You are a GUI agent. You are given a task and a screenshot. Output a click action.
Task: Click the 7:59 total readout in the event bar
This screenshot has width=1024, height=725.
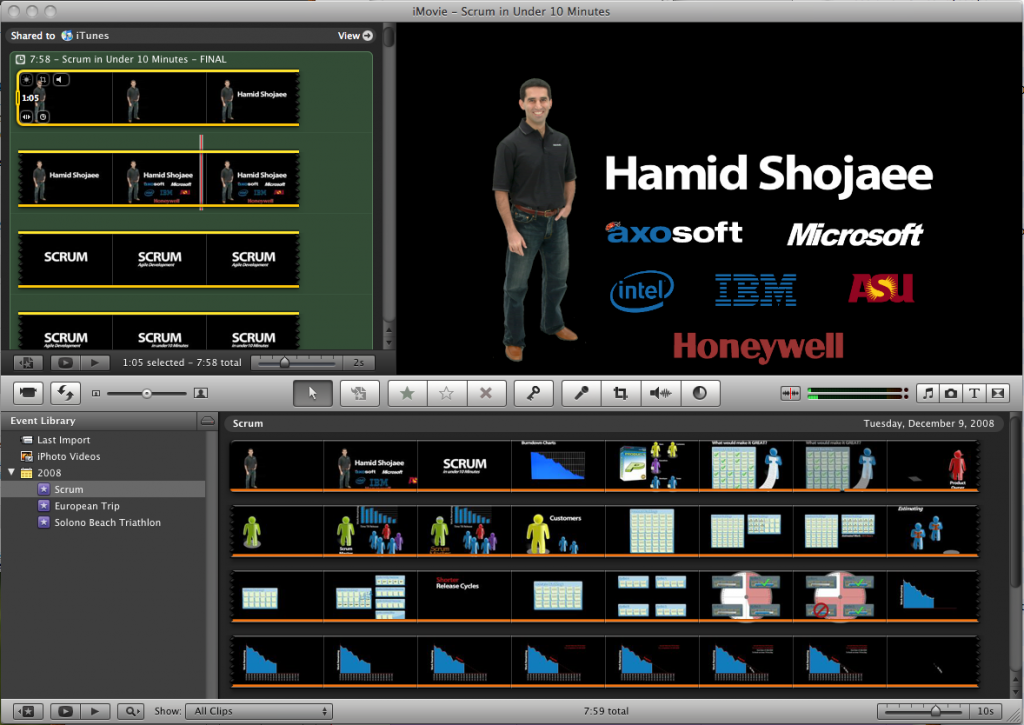[x=606, y=711]
